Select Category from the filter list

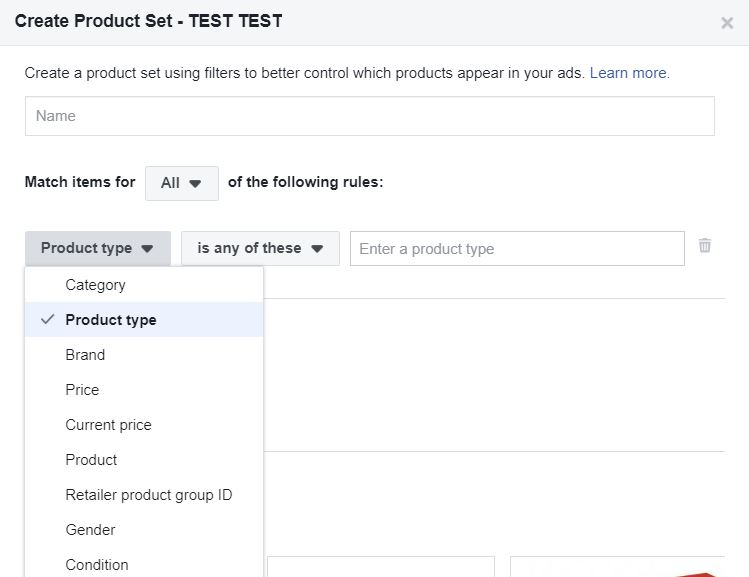(95, 285)
